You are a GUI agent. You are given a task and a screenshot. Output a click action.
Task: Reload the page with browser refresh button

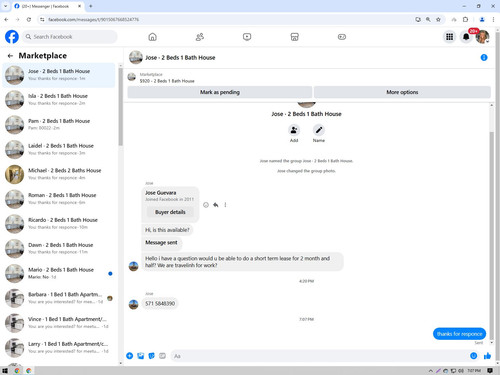tap(29, 20)
